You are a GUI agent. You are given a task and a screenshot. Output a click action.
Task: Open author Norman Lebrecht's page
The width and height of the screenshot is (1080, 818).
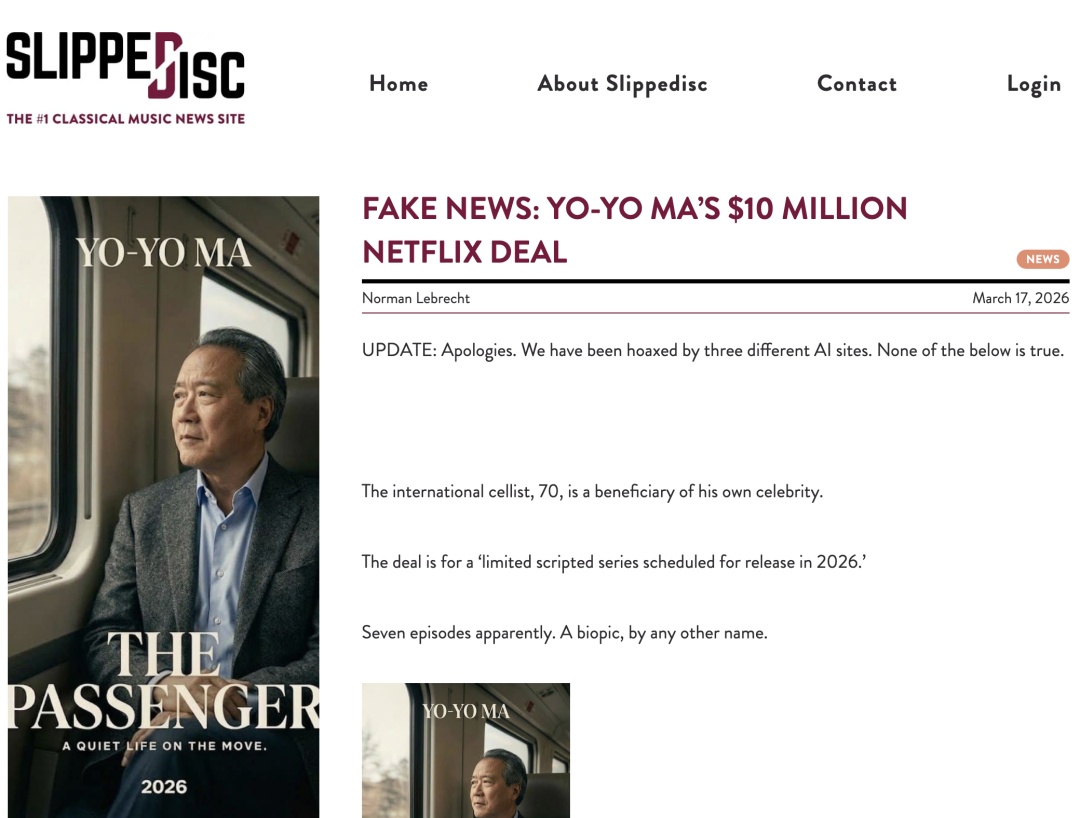tap(416, 298)
